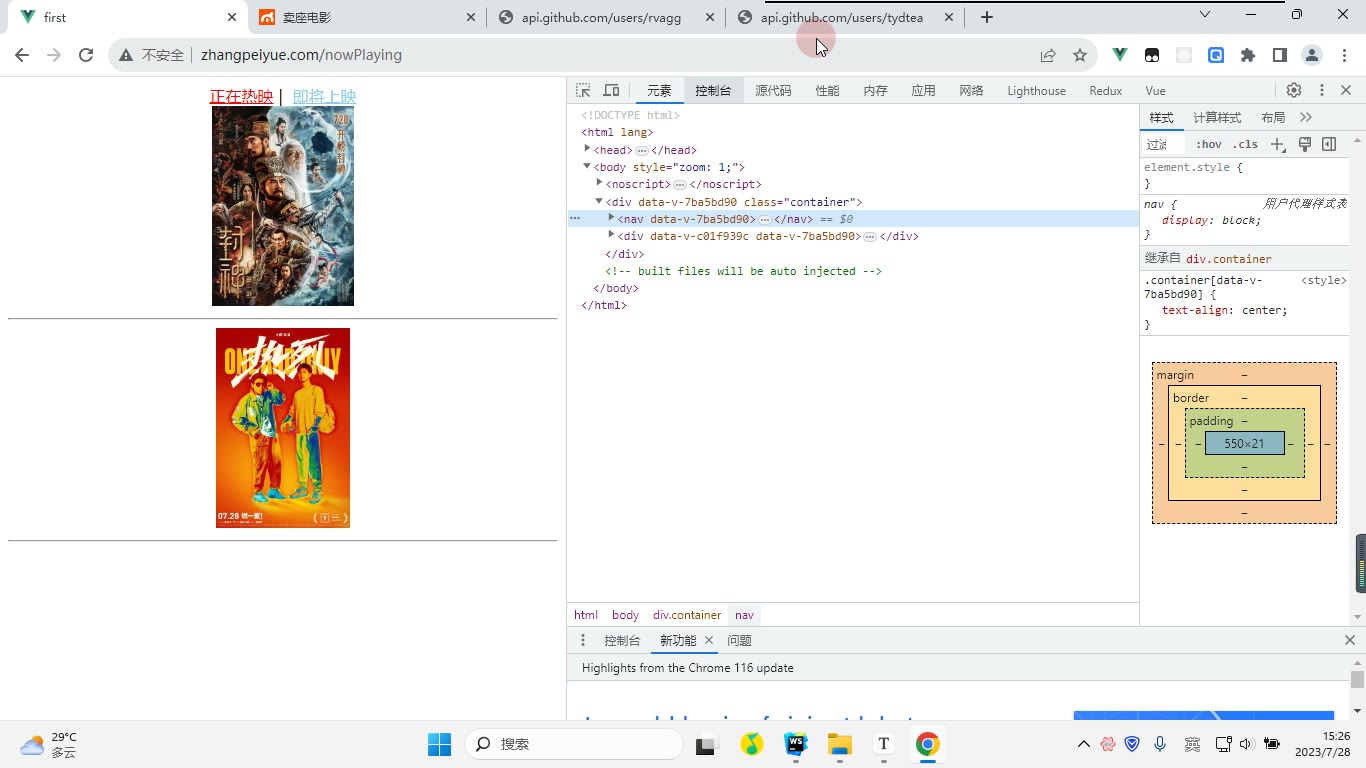This screenshot has width=1366, height=768.
Task: Open WebStorm from the taskbar
Action: (796, 744)
